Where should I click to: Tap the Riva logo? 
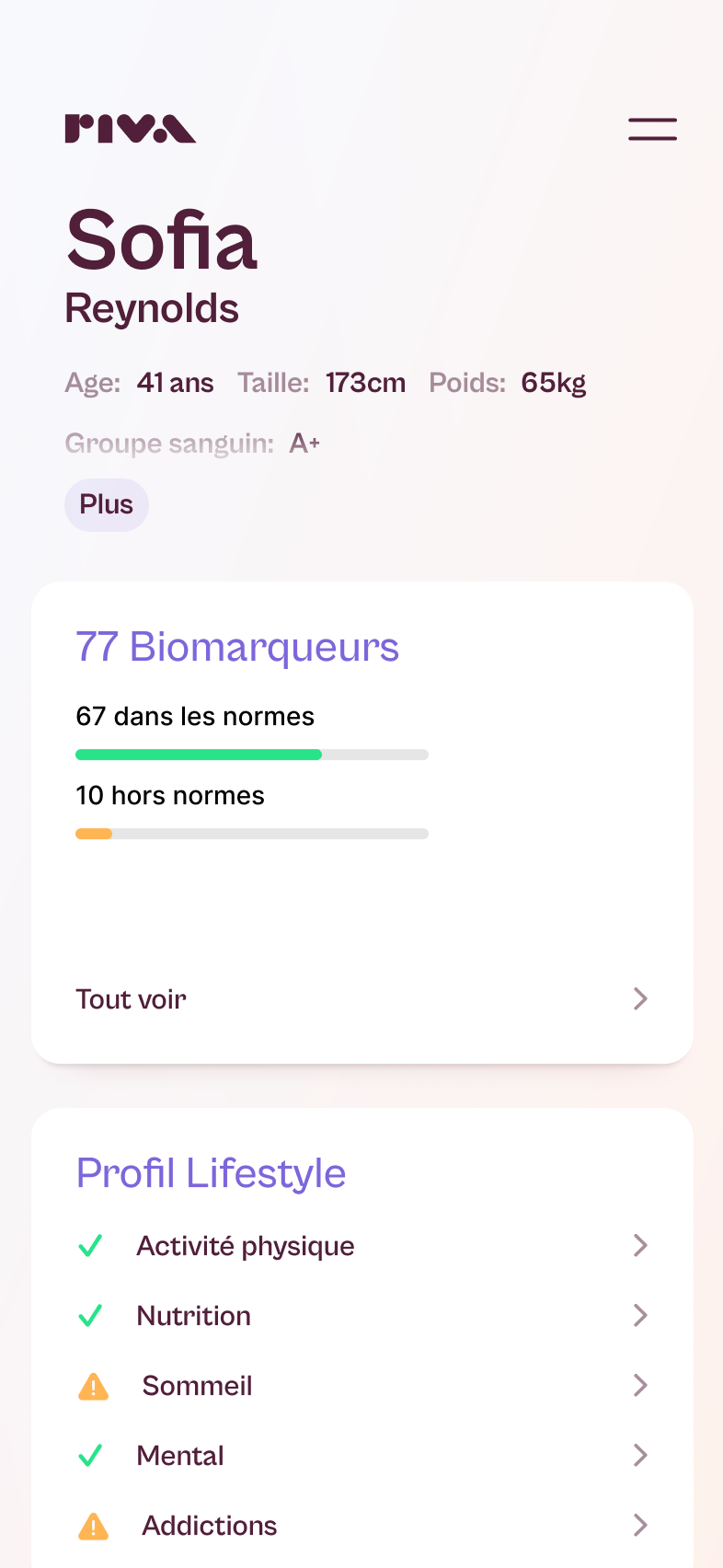point(130,129)
